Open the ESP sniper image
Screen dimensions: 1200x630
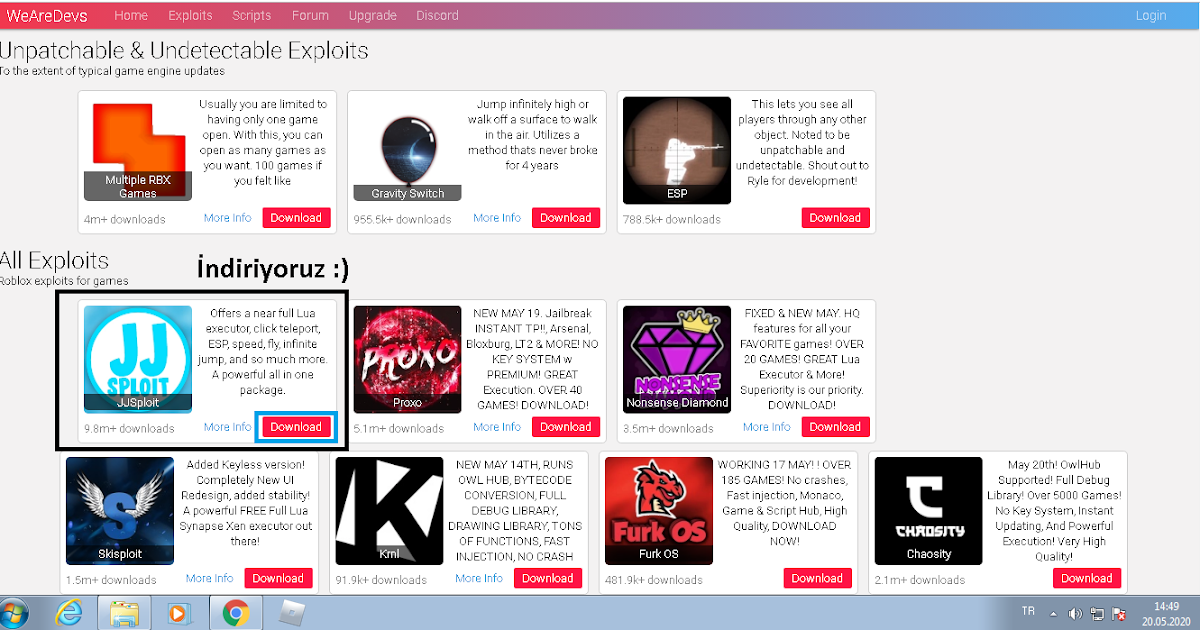coord(677,150)
